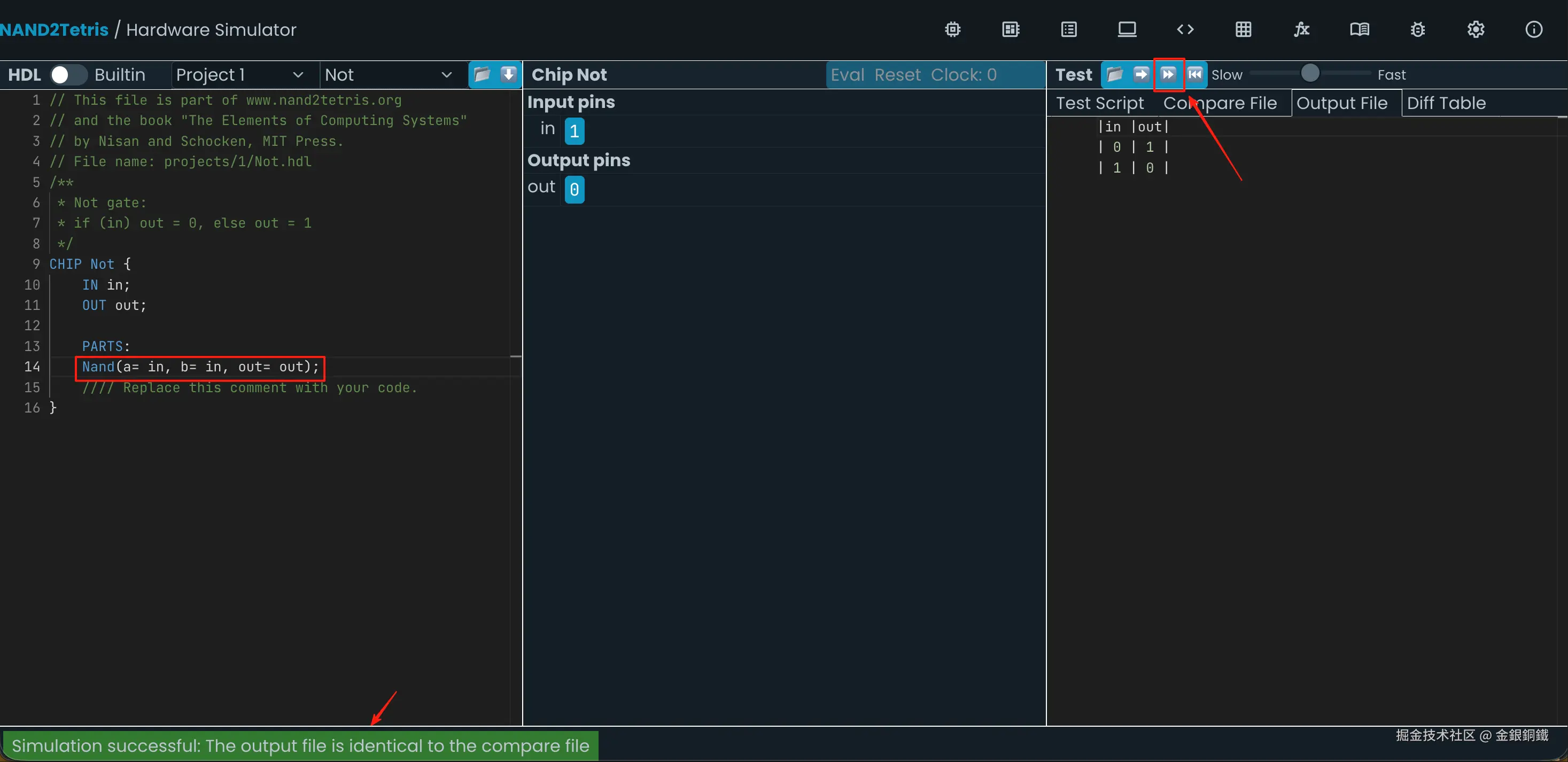Open the chip (Hardware Simulator) icon in the header
Screen dimensions: 1568x762
[952, 29]
